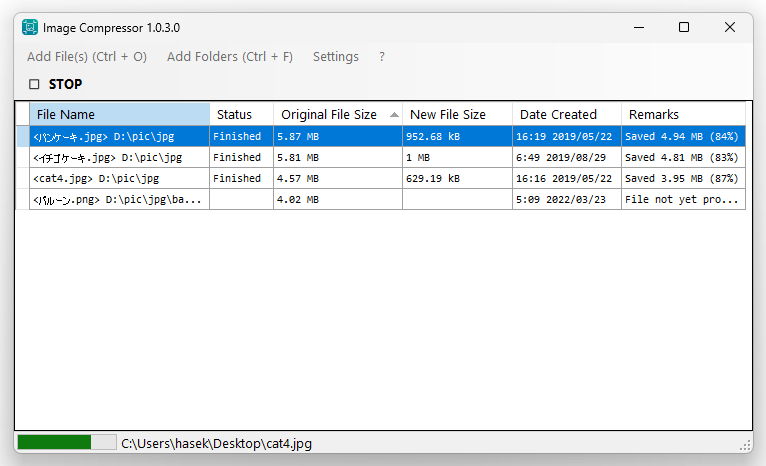Sort by Original File Size column header
The height and width of the screenshot is (466, 766).
click(338, 114)
